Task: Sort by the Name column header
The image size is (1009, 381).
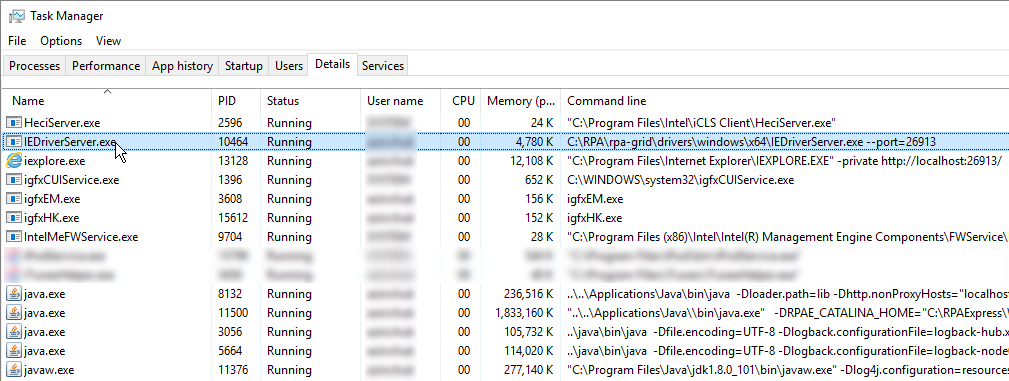Action: (x=107, y=101)
